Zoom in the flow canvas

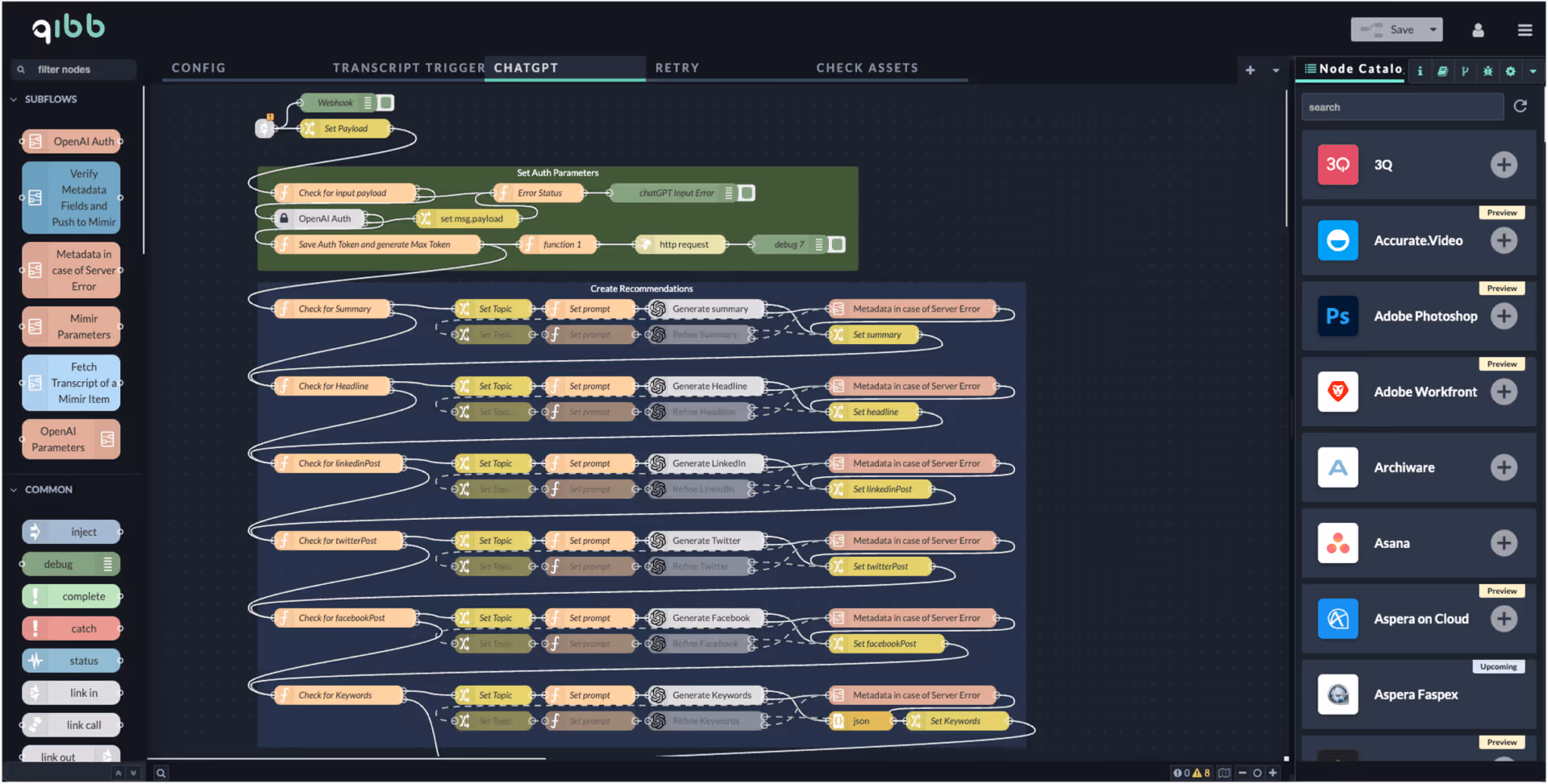tap(1273, 774)
